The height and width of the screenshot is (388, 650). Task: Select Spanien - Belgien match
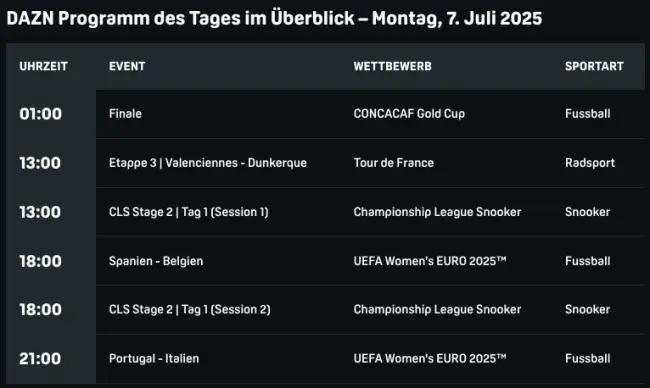pyautogui.click(x=156, y=261)
